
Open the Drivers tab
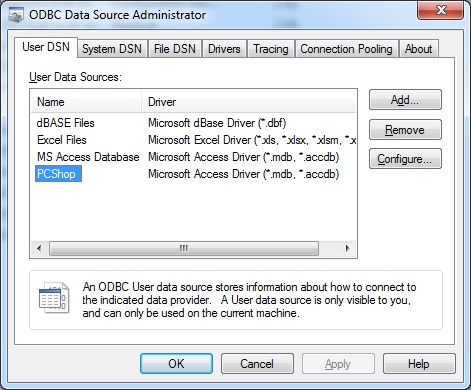click(x=224, y=49)
